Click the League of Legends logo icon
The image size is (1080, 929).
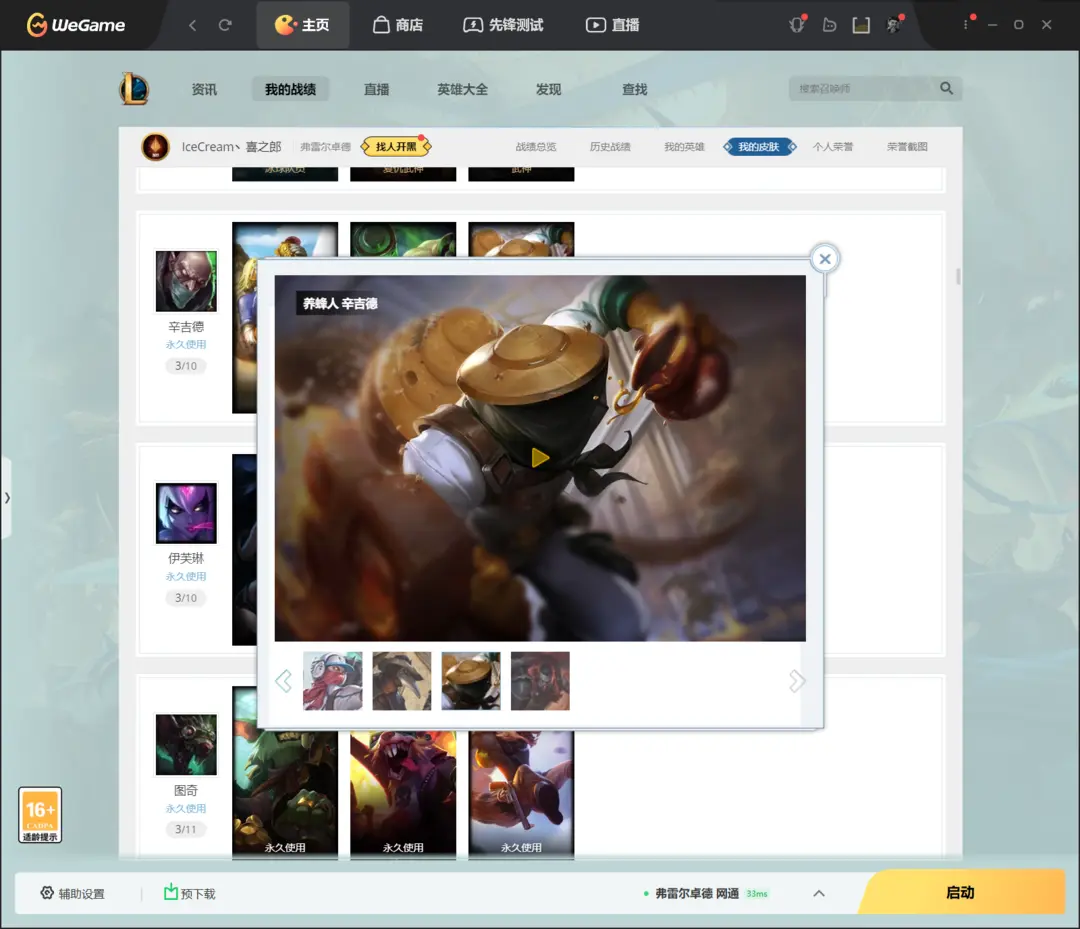pyautogui.click(x=134, y=89)
